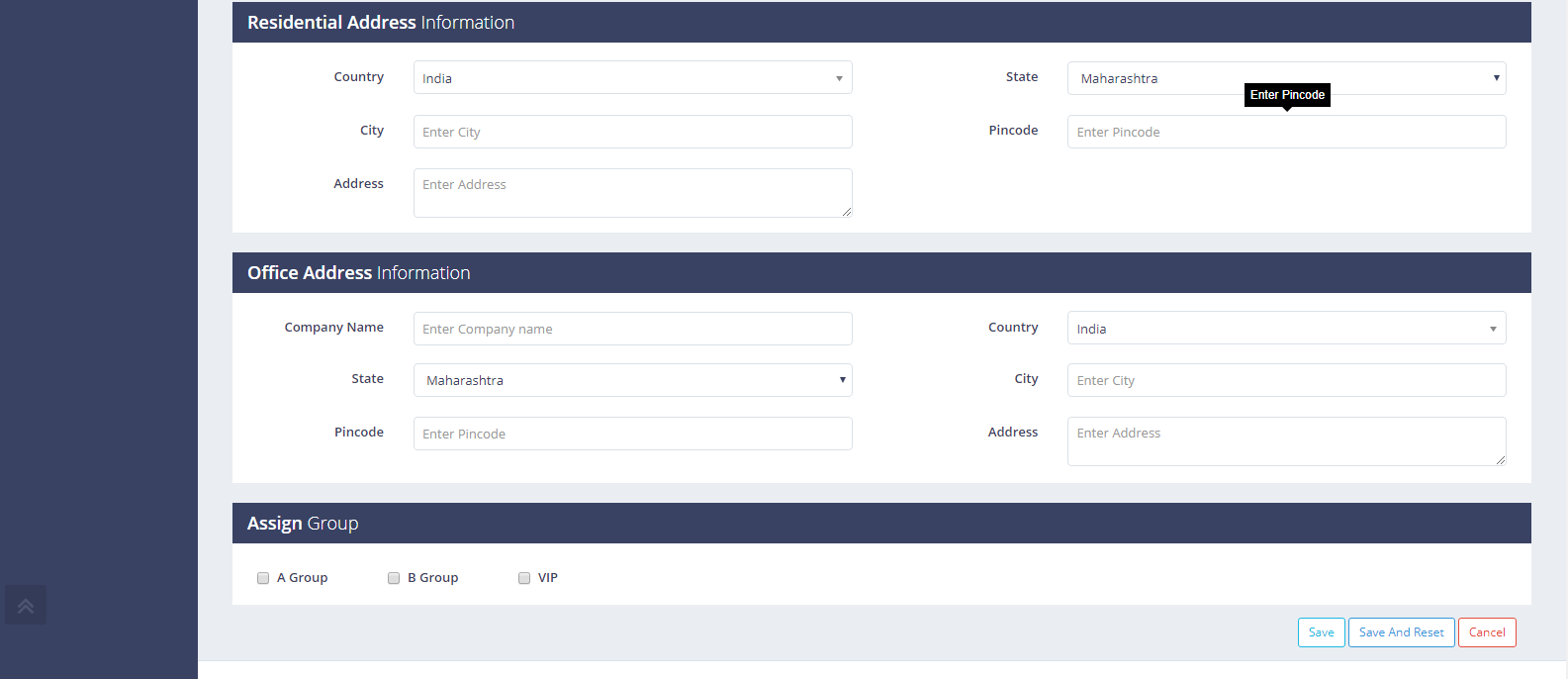1568x679 pixels.
Task: Click the red Cancel button
Action: point(1487,632)
